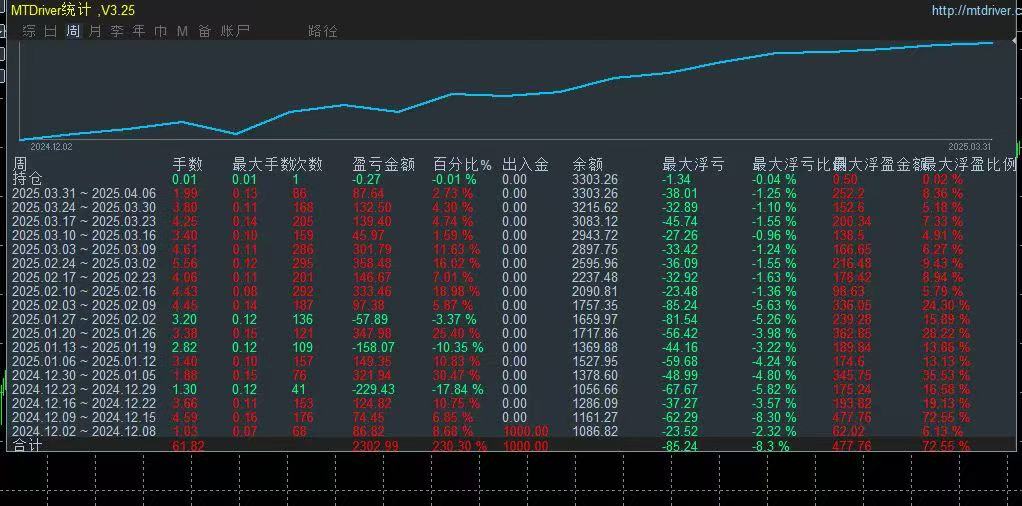Open the 账户 account tab
1022x506 pixels.
pos(235,31)
